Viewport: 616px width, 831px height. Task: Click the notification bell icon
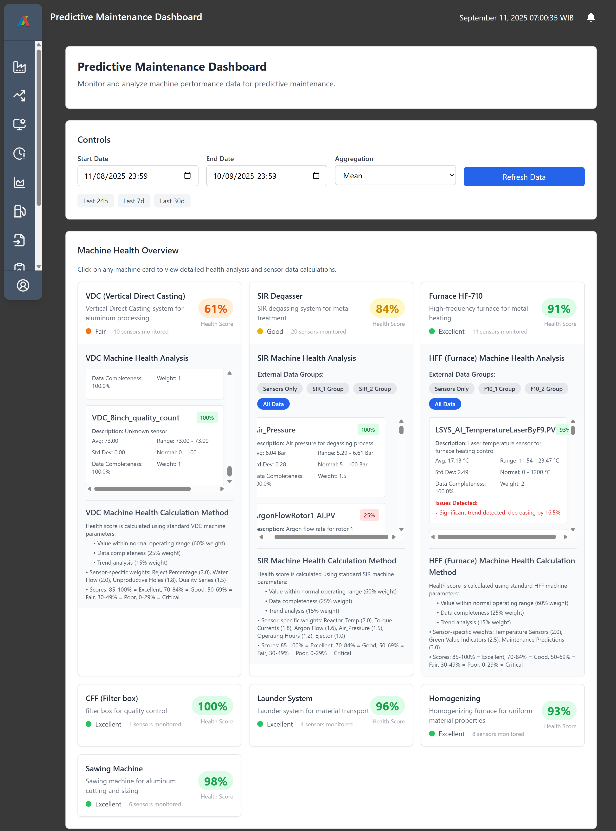[590, 17]
